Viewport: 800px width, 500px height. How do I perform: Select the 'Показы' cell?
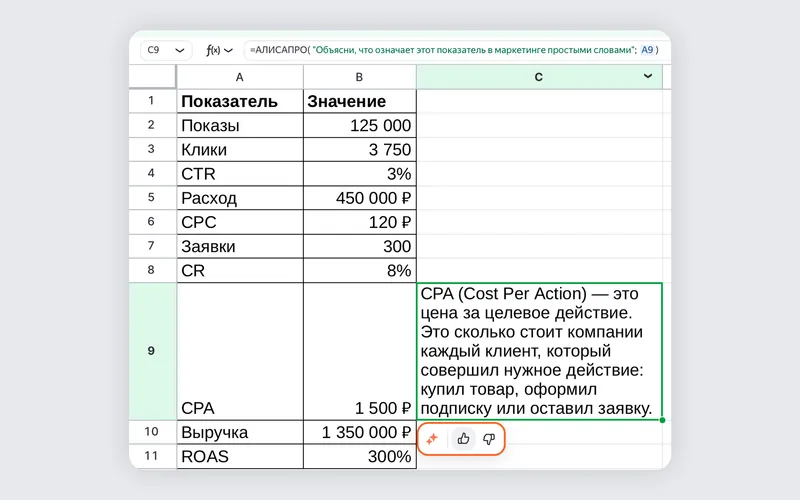(240, 125)
